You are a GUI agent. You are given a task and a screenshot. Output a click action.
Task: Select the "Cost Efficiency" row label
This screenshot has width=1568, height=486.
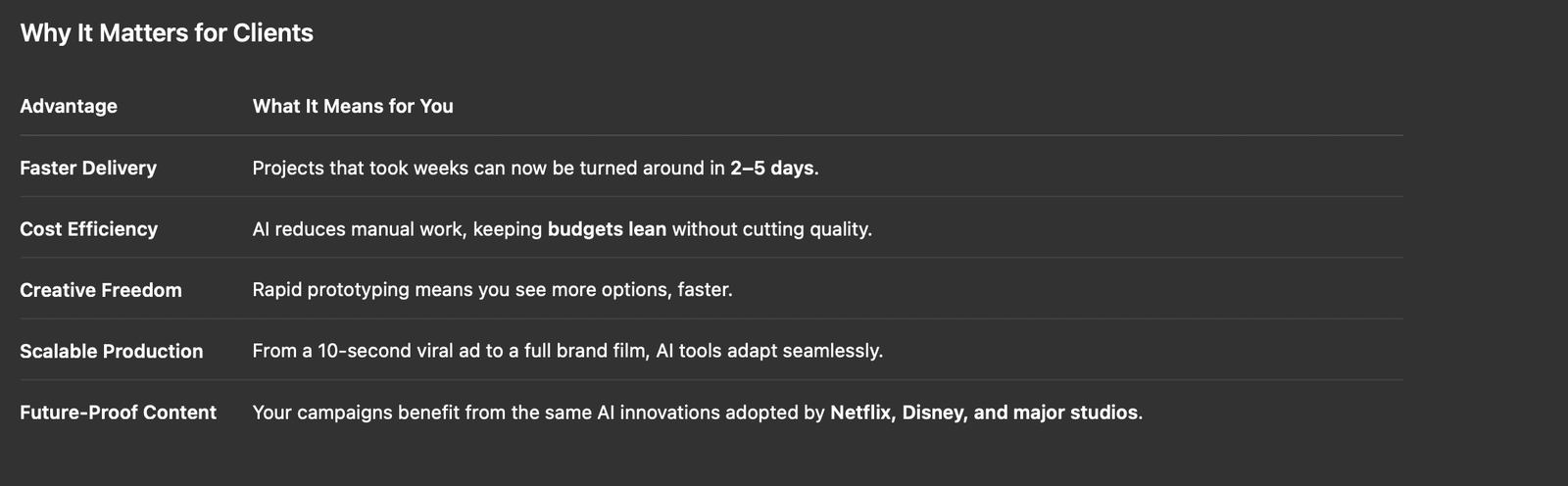[88, 229]
